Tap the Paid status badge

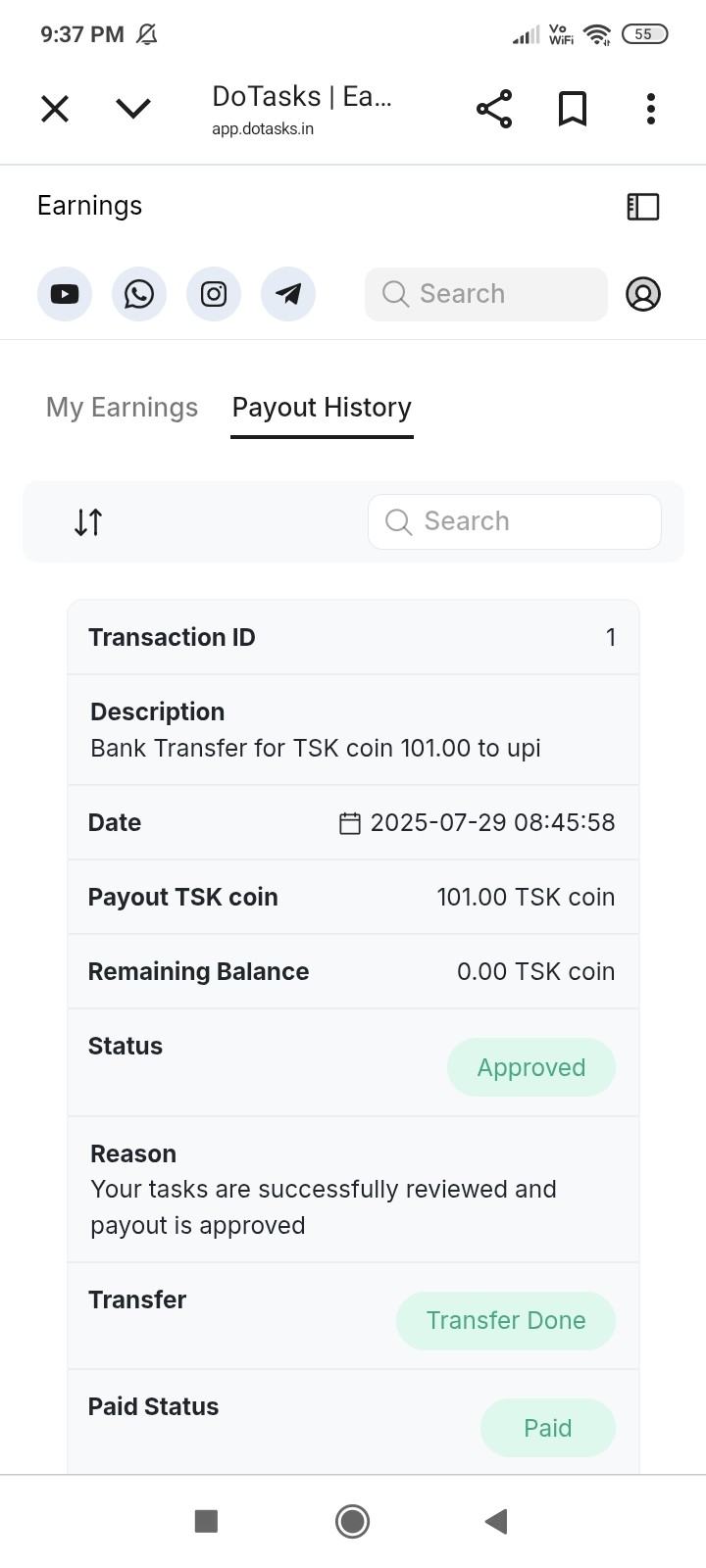pyautogui.click(x=547, y=1428)
